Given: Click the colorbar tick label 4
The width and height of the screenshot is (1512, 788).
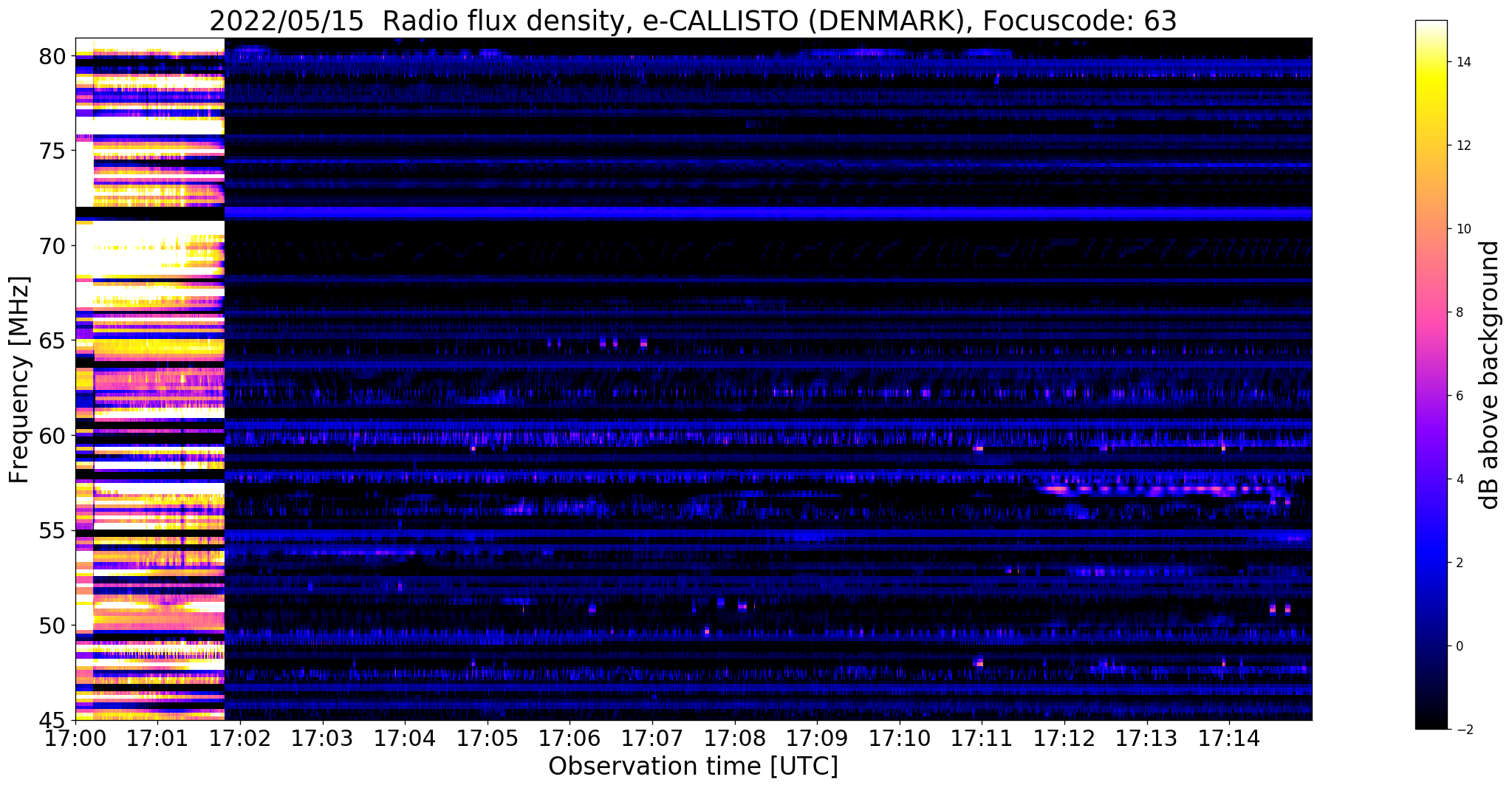Looking at the screenshot, I should pos(1458,479).
